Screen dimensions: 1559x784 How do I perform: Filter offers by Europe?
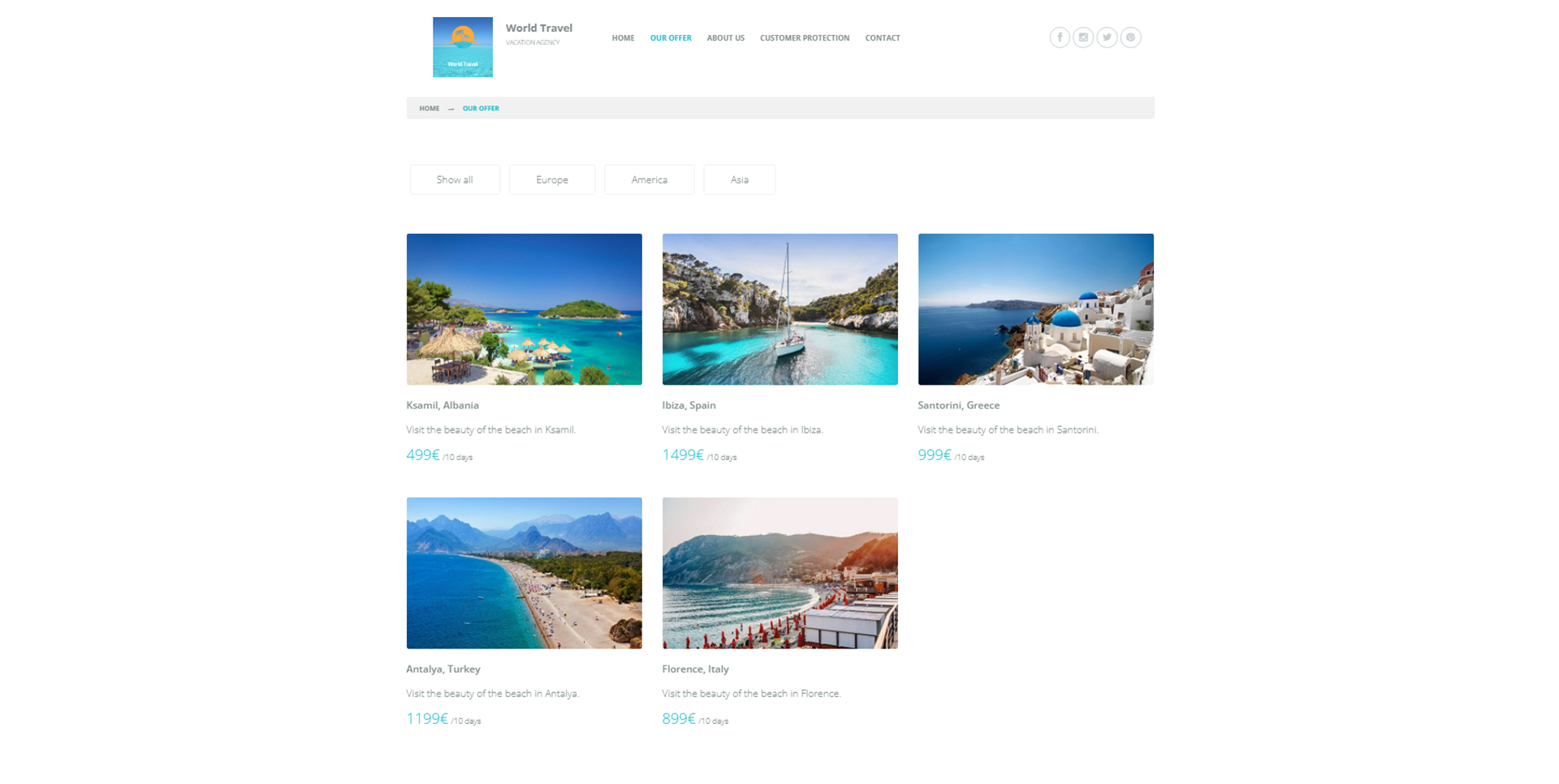click(x=552, y=179)
